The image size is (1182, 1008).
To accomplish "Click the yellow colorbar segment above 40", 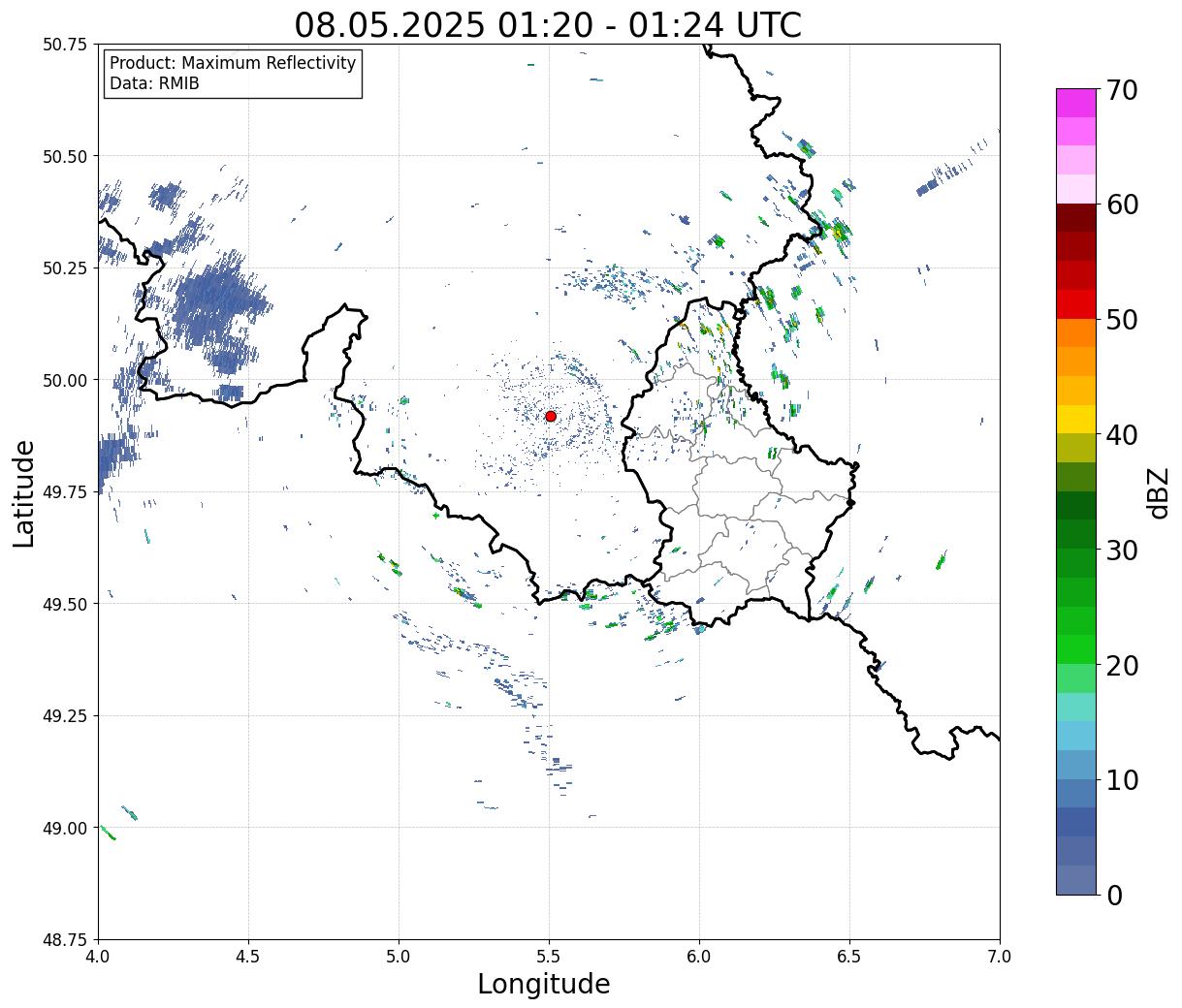I will point(1076,420).
